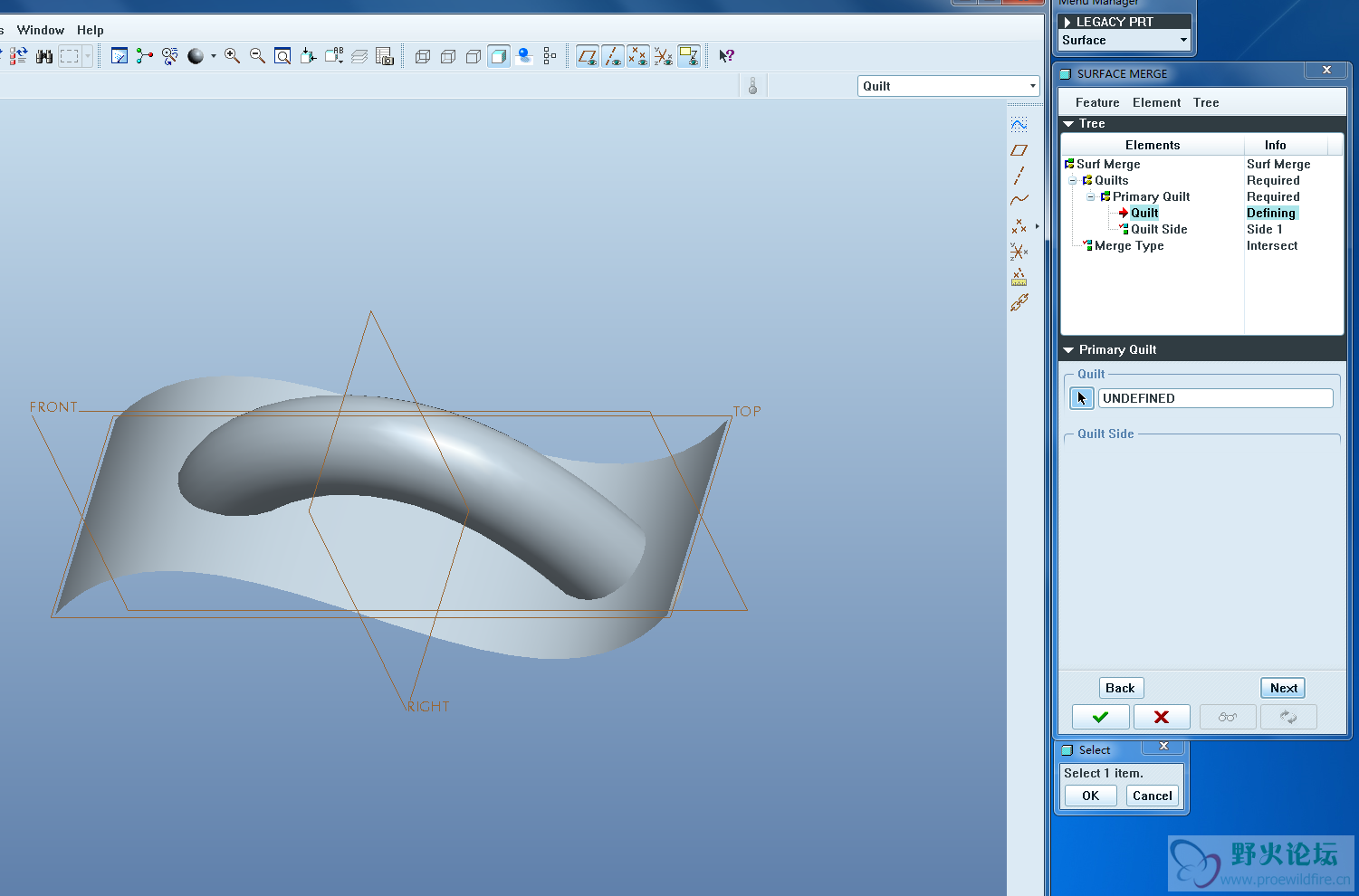The image size is (1359, 896).
Task: Switch to Hidden Line display
Action: pyautogui.click(x=447, y=56)
